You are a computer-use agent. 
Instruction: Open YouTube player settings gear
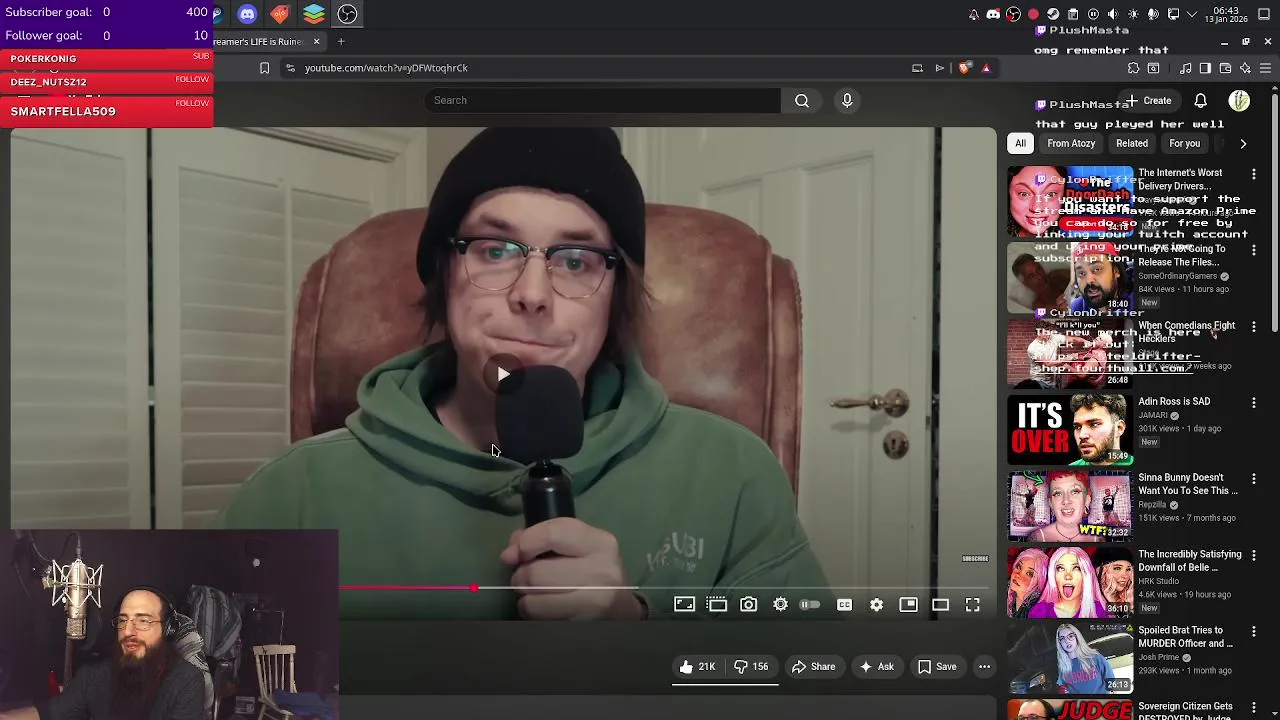coord(876,604)
